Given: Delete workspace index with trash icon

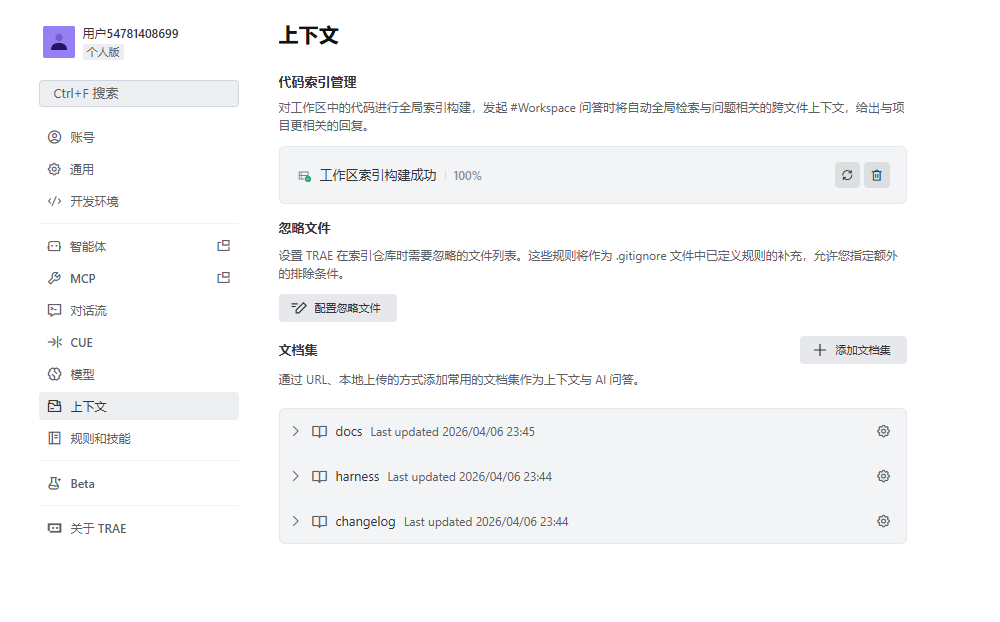Looking at the screenshot, I should click(877, 174).
